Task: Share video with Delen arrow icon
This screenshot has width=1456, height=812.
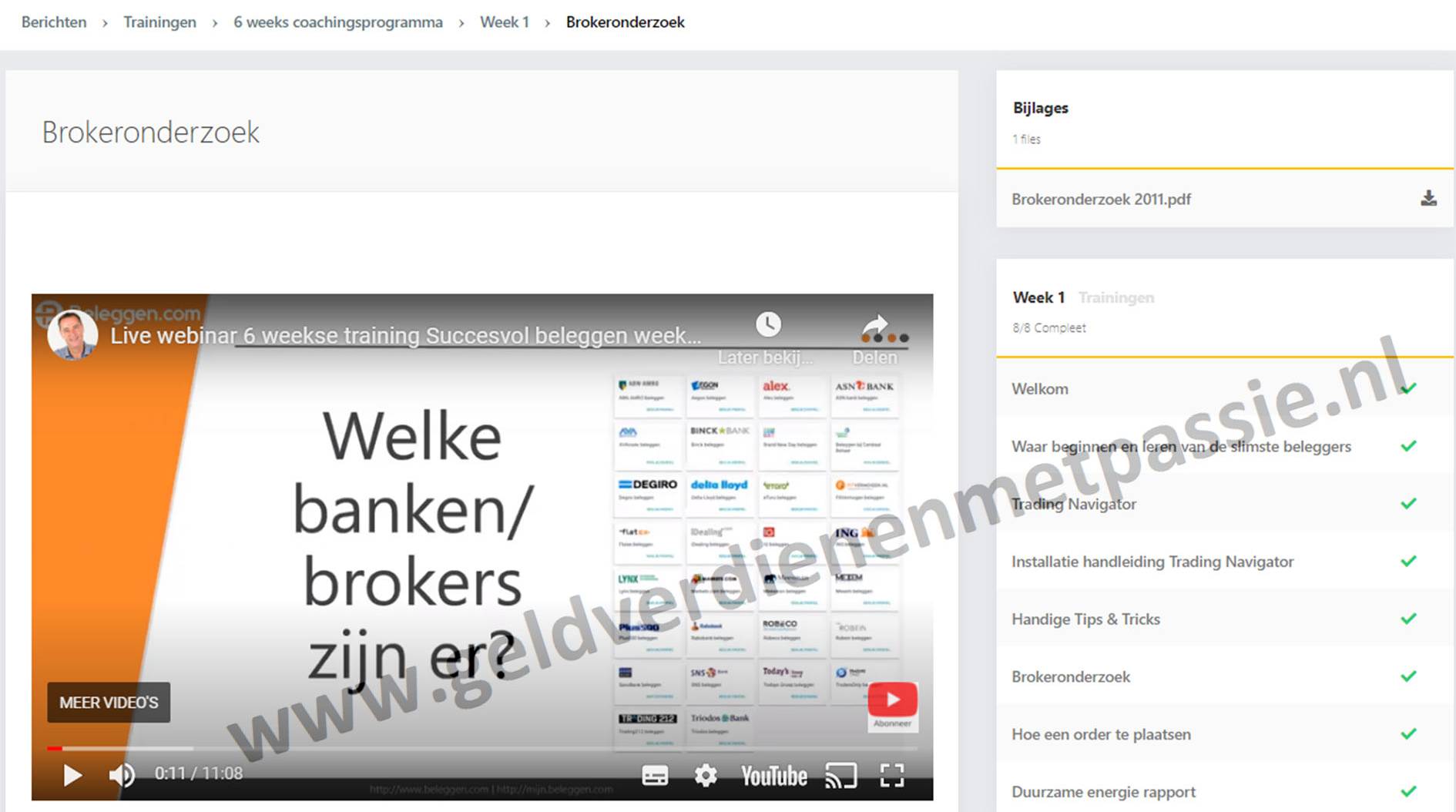Action: 874,326
